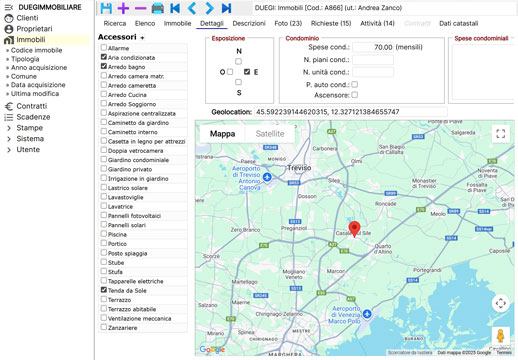Uncheck the East exposure checkbox
Image resolution: width=518 pixels, height=360 pixels.
coord(247,72)
